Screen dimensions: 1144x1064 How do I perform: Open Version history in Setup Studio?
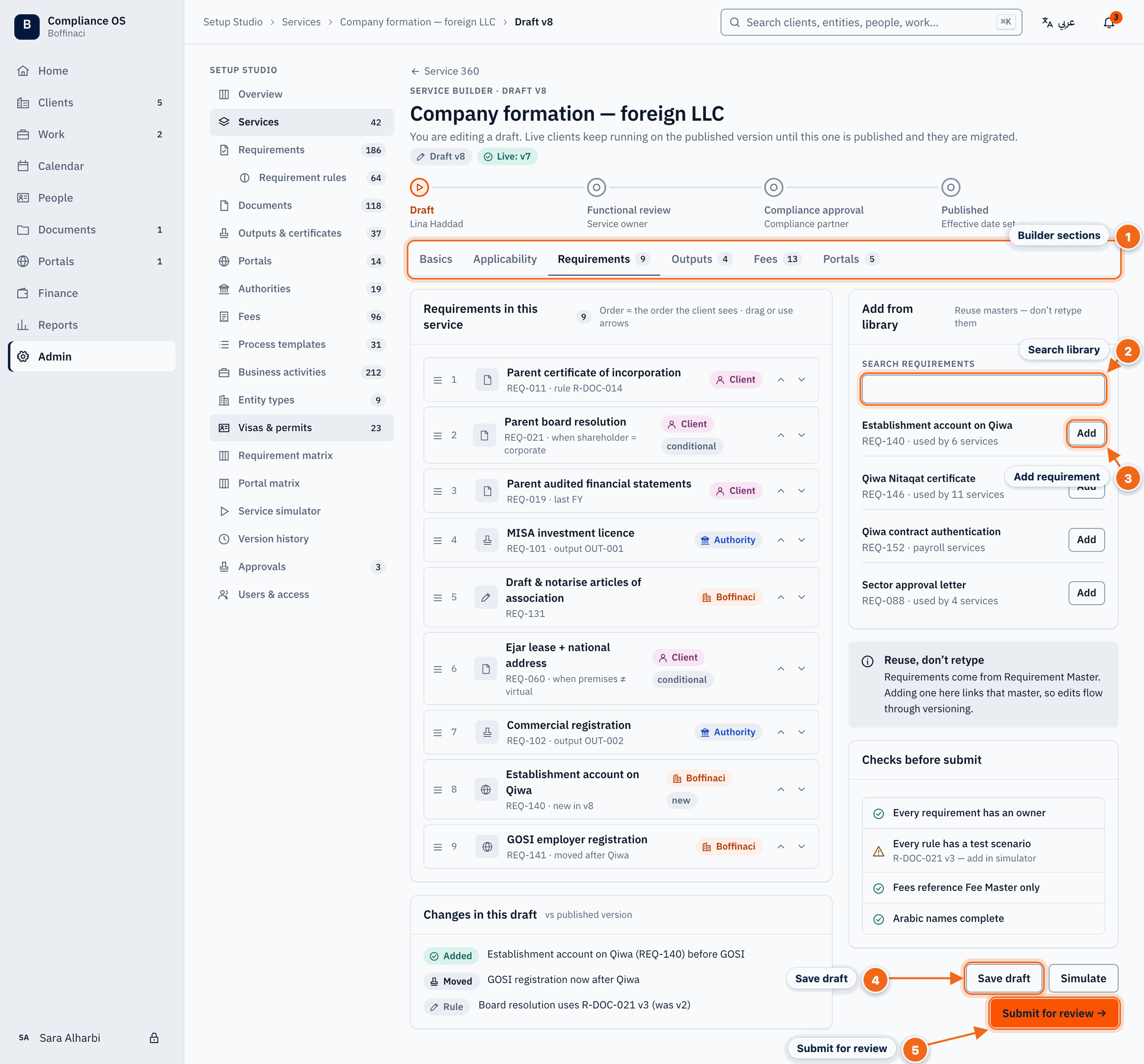pyautogui.click(x=302, y=539)
